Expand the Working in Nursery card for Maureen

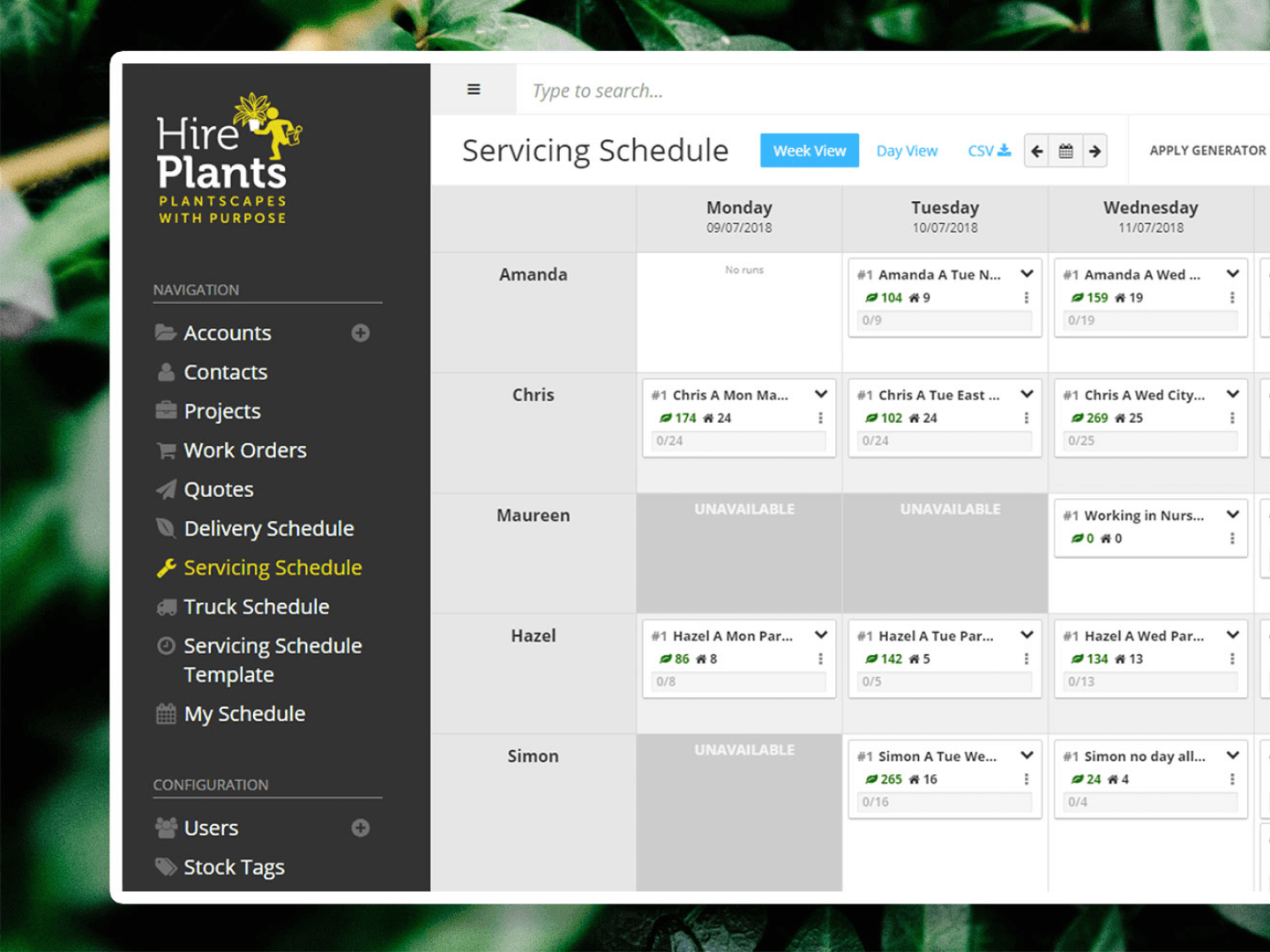[x=1233, y=515]
